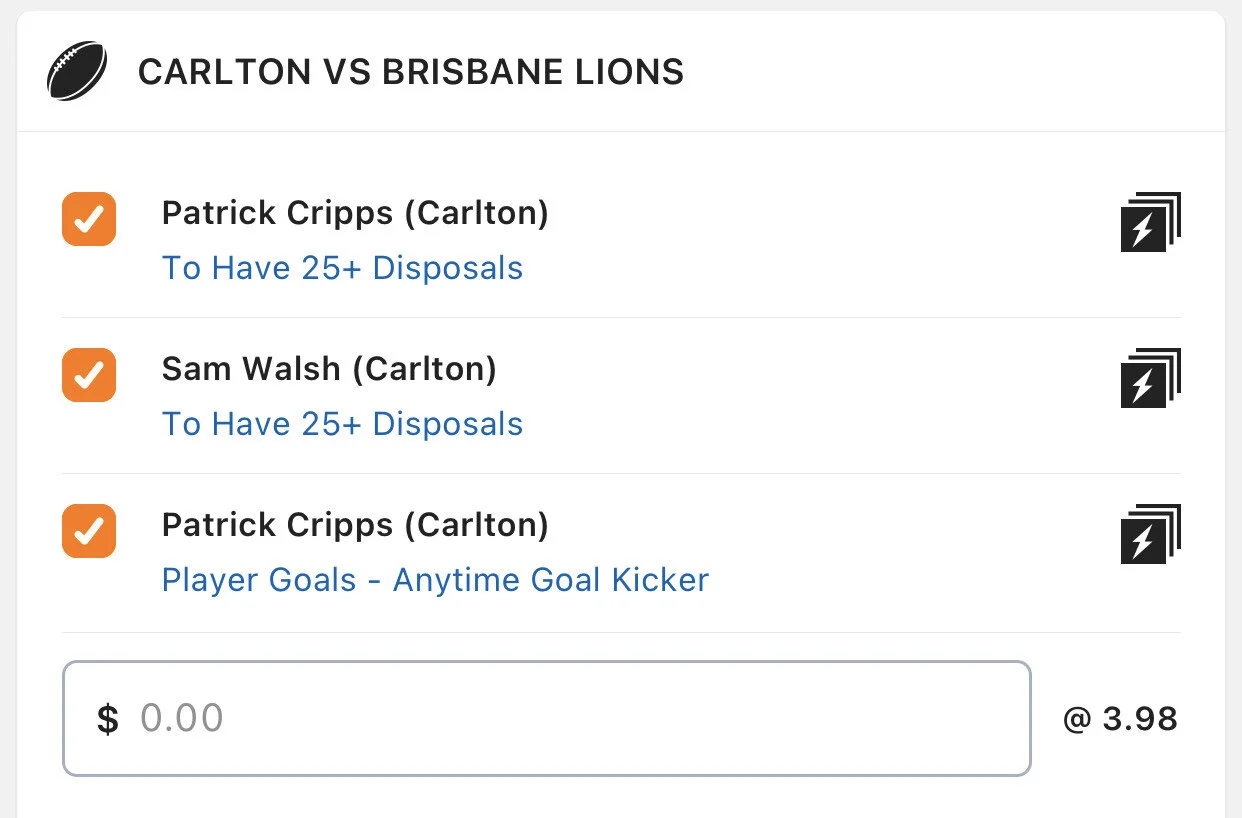Image resolution: width=1242 pixels, height=818 pixels.
Task: Open Cripps' To Have 25+ Disposals market link
Action: (x=342, y=268)
